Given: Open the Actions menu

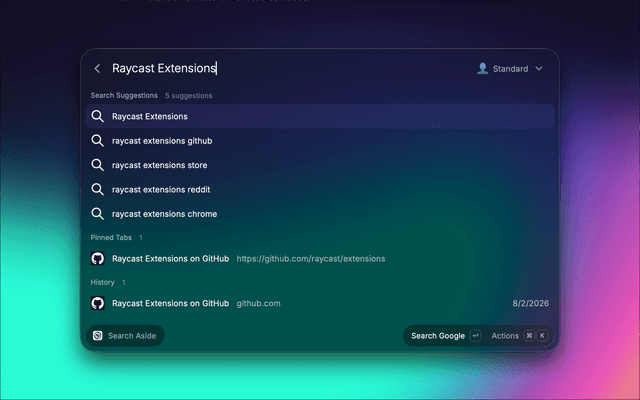Looking at the screenshot, I should coord(505,336).
